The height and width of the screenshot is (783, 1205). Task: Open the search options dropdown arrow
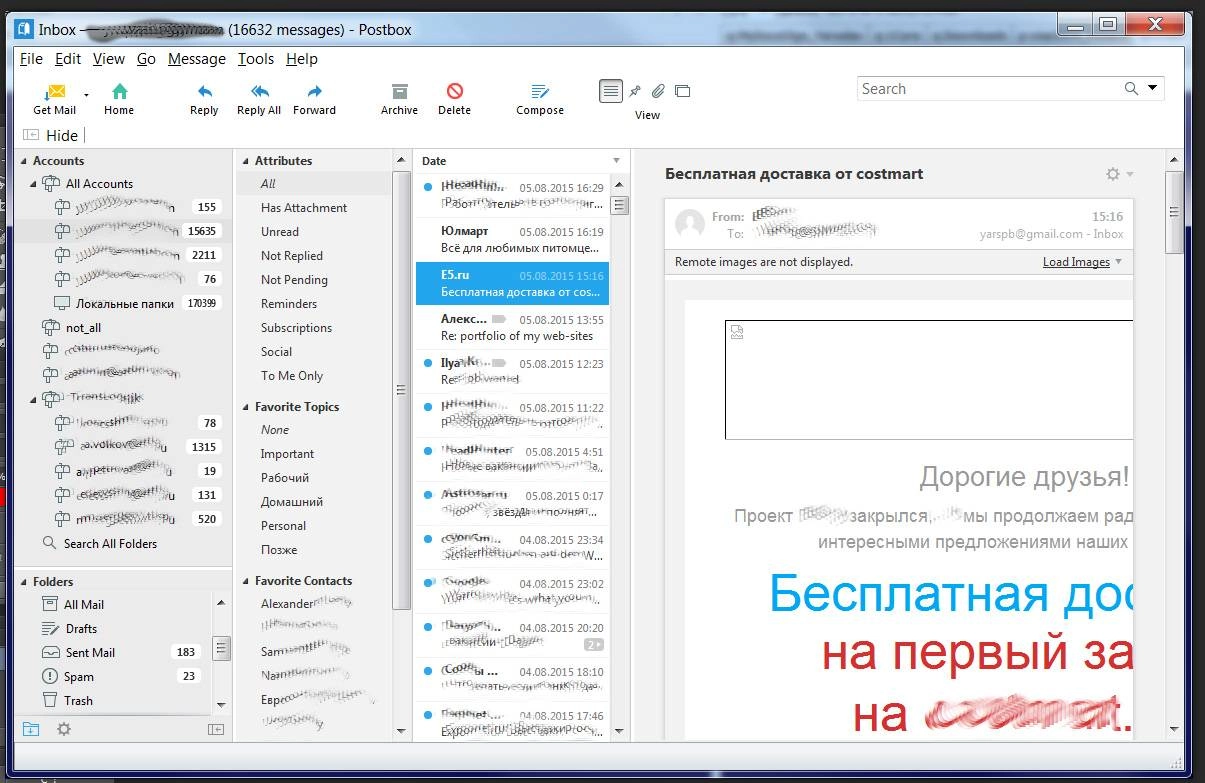pos(1152,88)
